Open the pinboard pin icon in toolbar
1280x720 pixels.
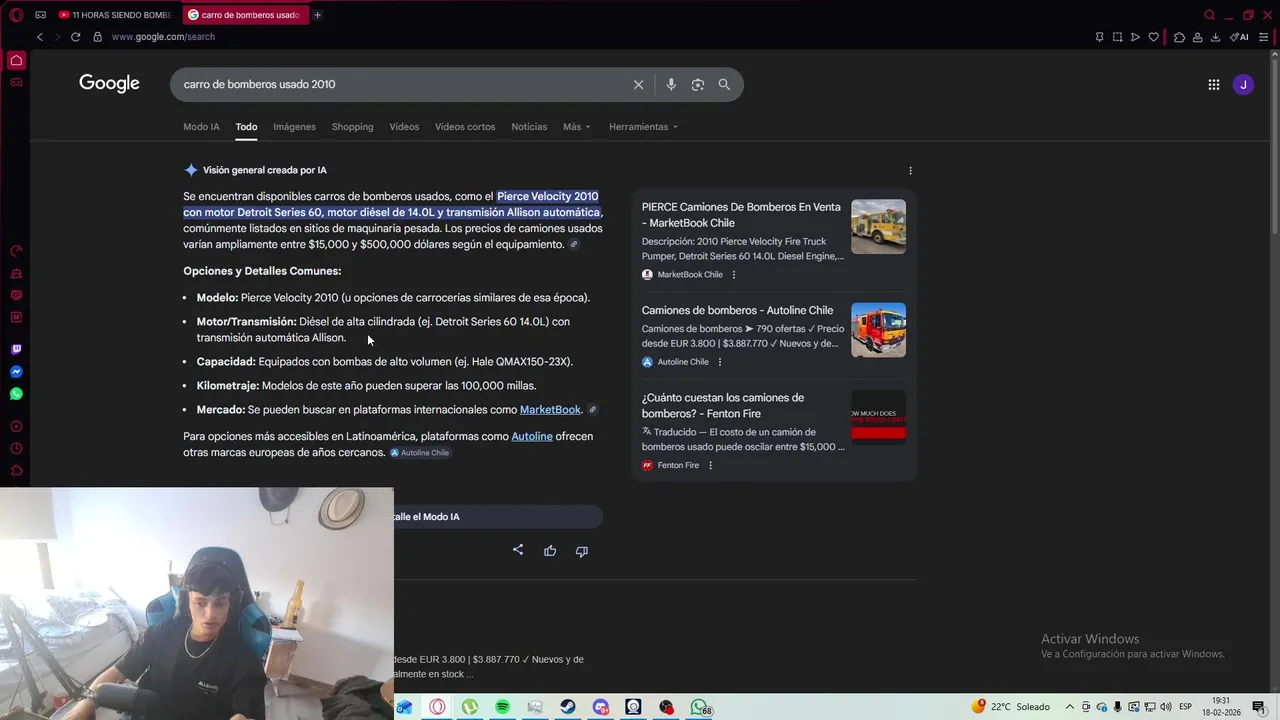1099,37
